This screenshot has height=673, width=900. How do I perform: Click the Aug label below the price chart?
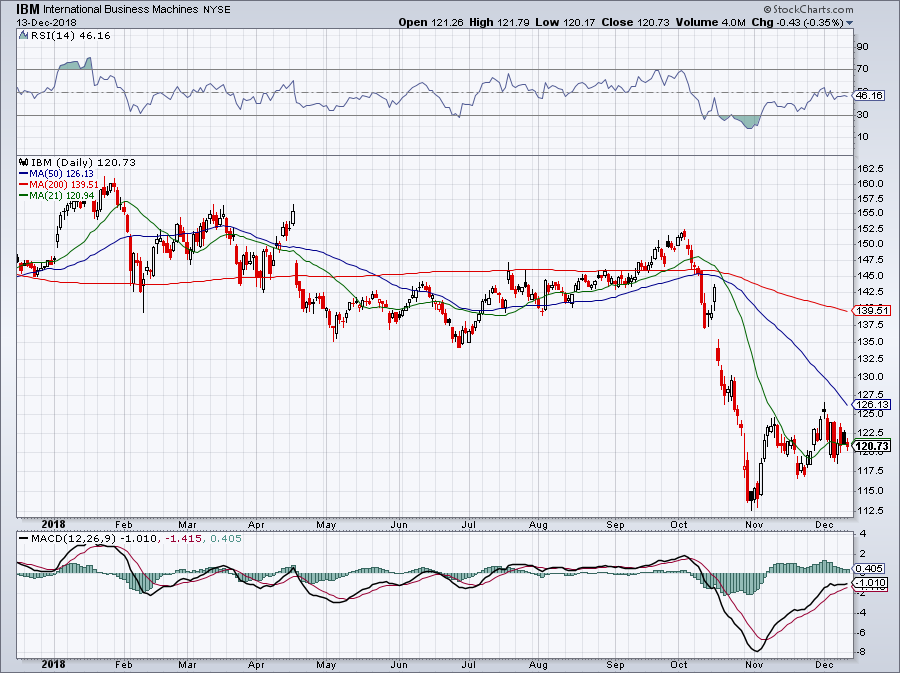(x=538, y=524)
